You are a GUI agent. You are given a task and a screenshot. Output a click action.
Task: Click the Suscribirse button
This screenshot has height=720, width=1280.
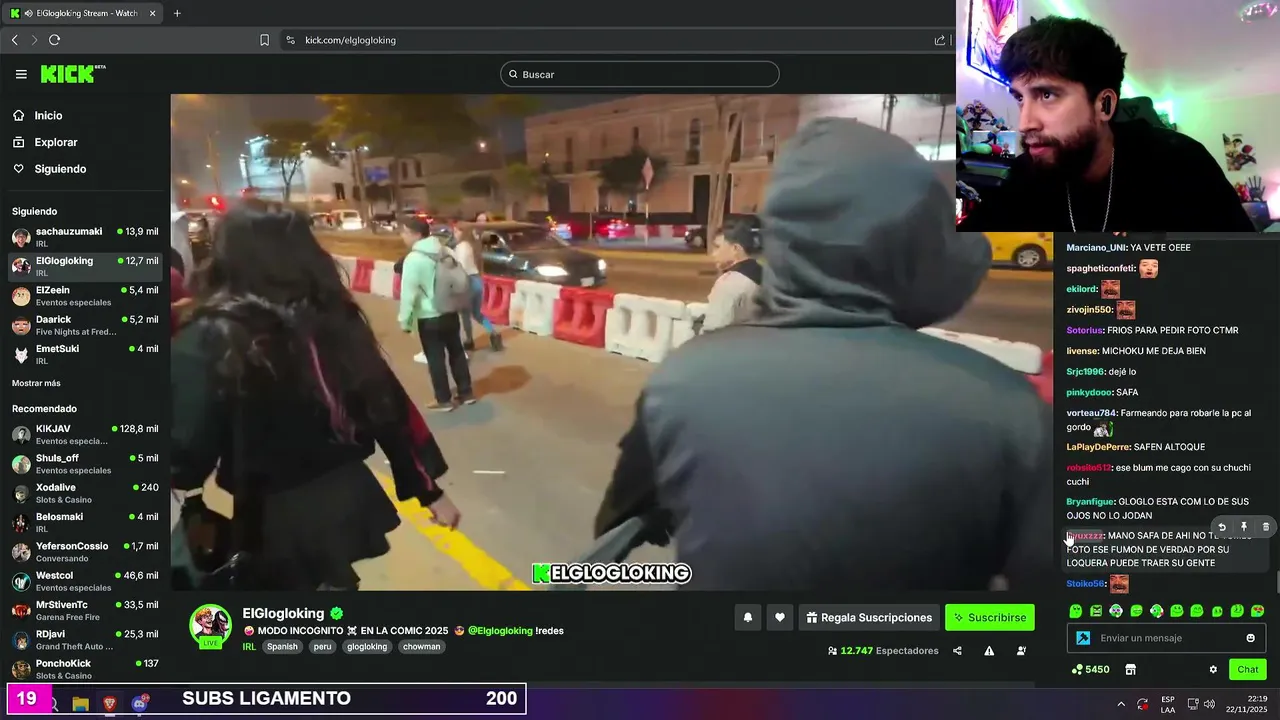pos(990,618)
